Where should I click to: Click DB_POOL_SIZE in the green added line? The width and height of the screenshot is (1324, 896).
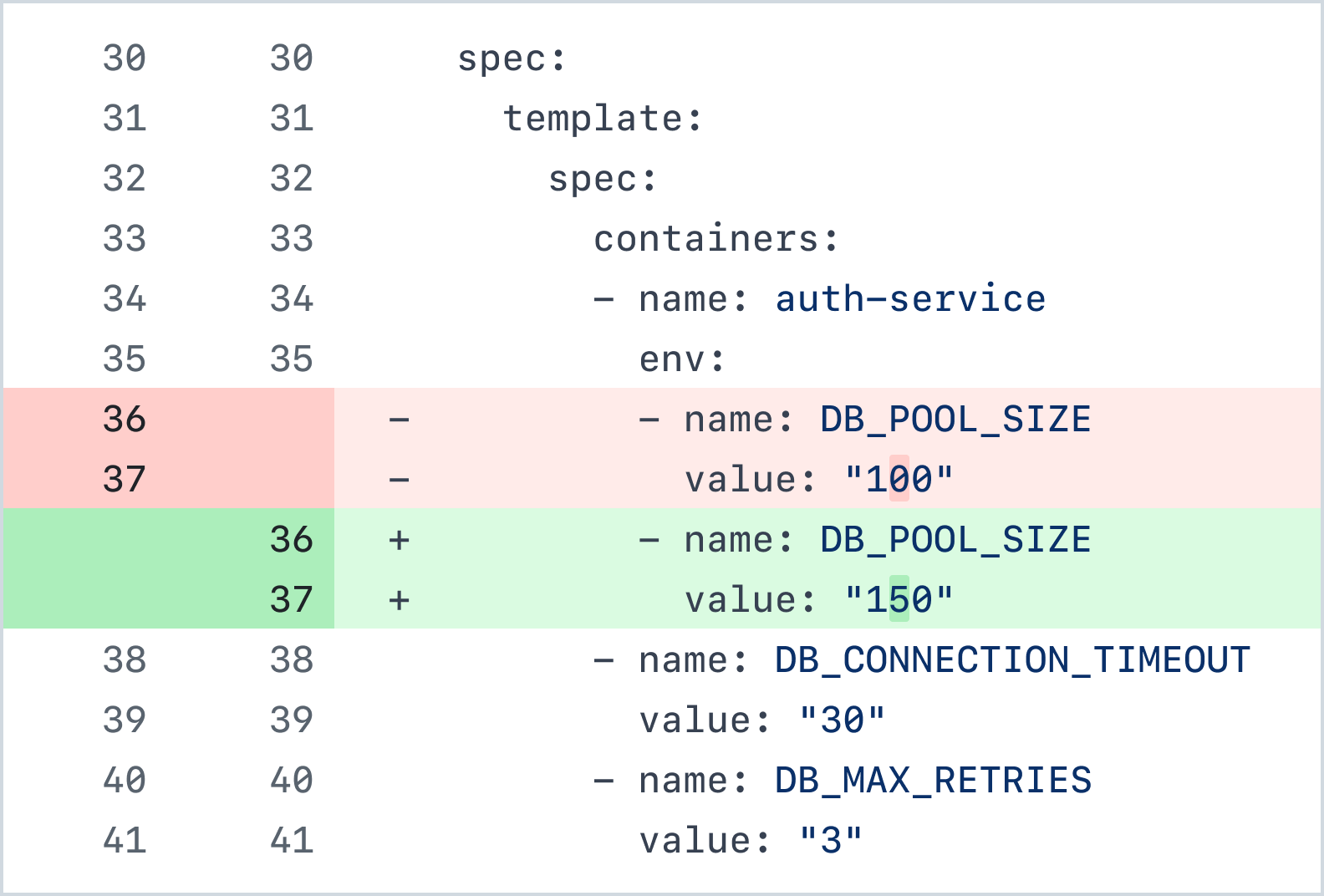click(x=955, y=540)
